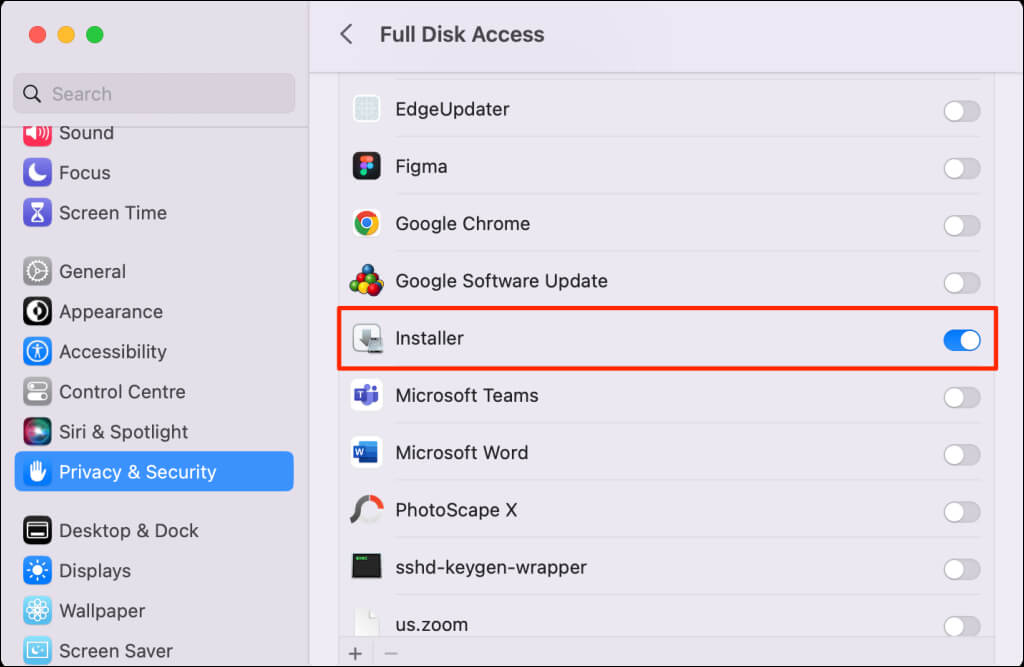
Task: Click the Privacy & Security hand icon
Action: (x=37, y=472)
